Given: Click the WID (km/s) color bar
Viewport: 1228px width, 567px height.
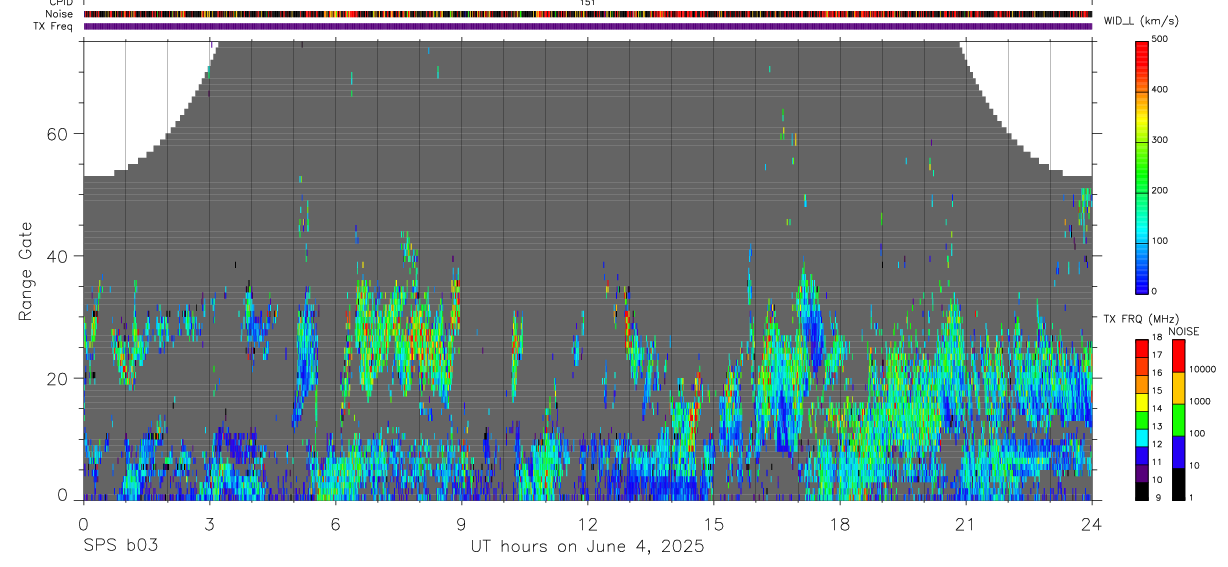Looking at the screenshot, I should [x=1143, y=166].
